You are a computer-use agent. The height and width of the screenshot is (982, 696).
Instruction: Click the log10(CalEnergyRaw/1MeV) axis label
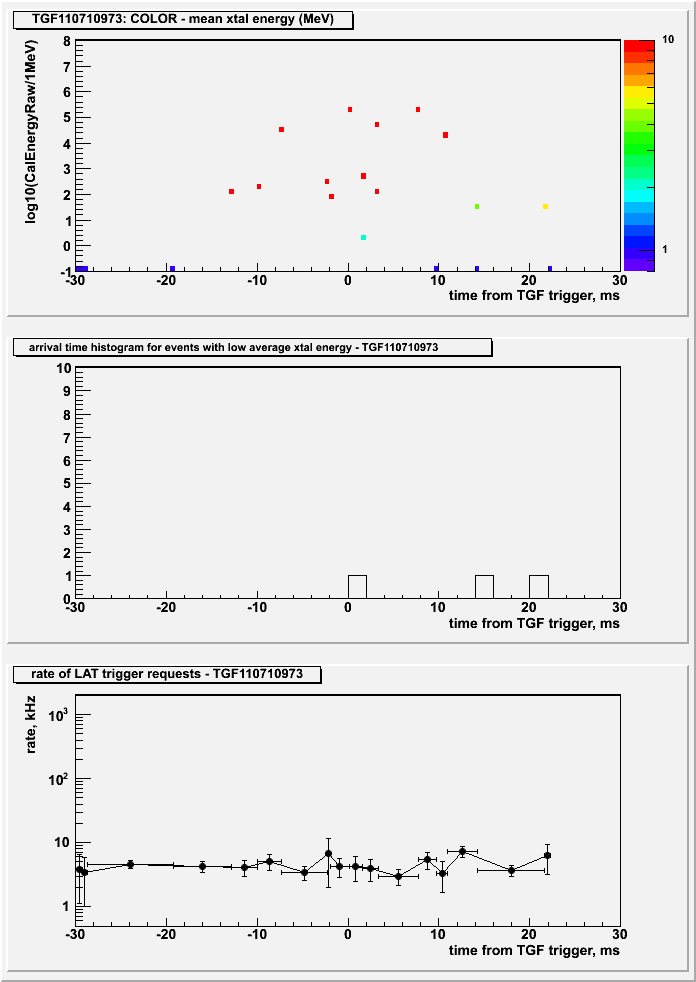click(30, 132)
